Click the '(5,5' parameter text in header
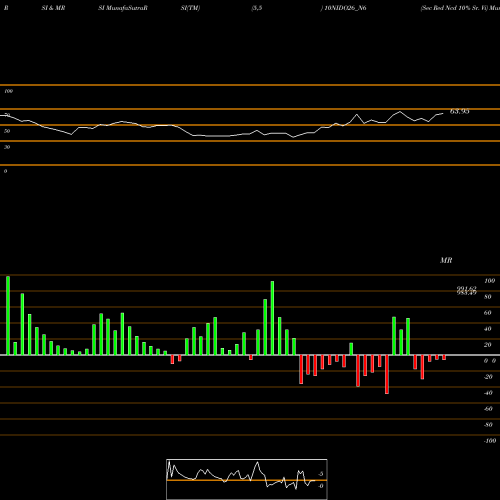Screen dimensions: 500x500 257,8
